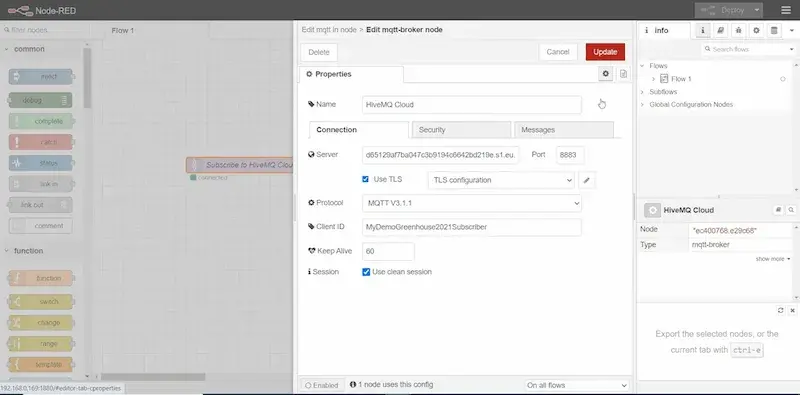Go back via Edit mqtt in node breadcrumb
This screenshot has width=800, height=395.
point(329,30)
